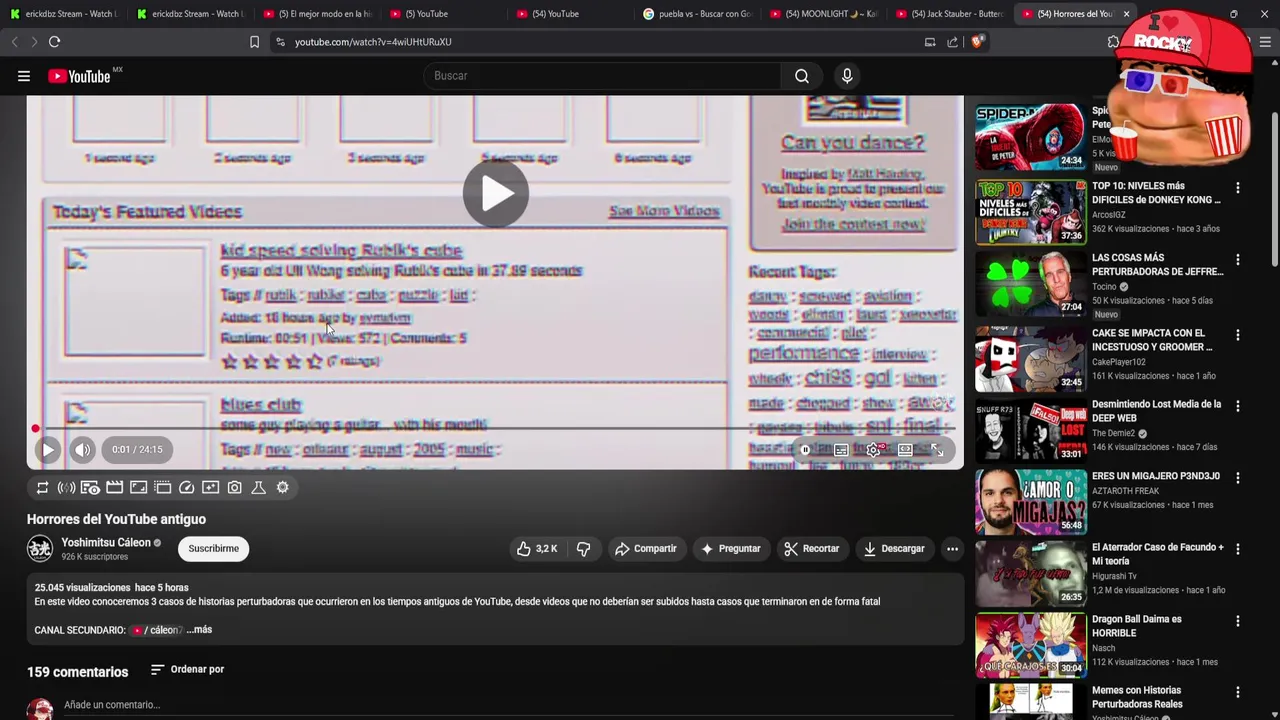Like the video with thumbs up
Image resolution: width=1280 pixels, height=720 pixels.
pos(536,549)
